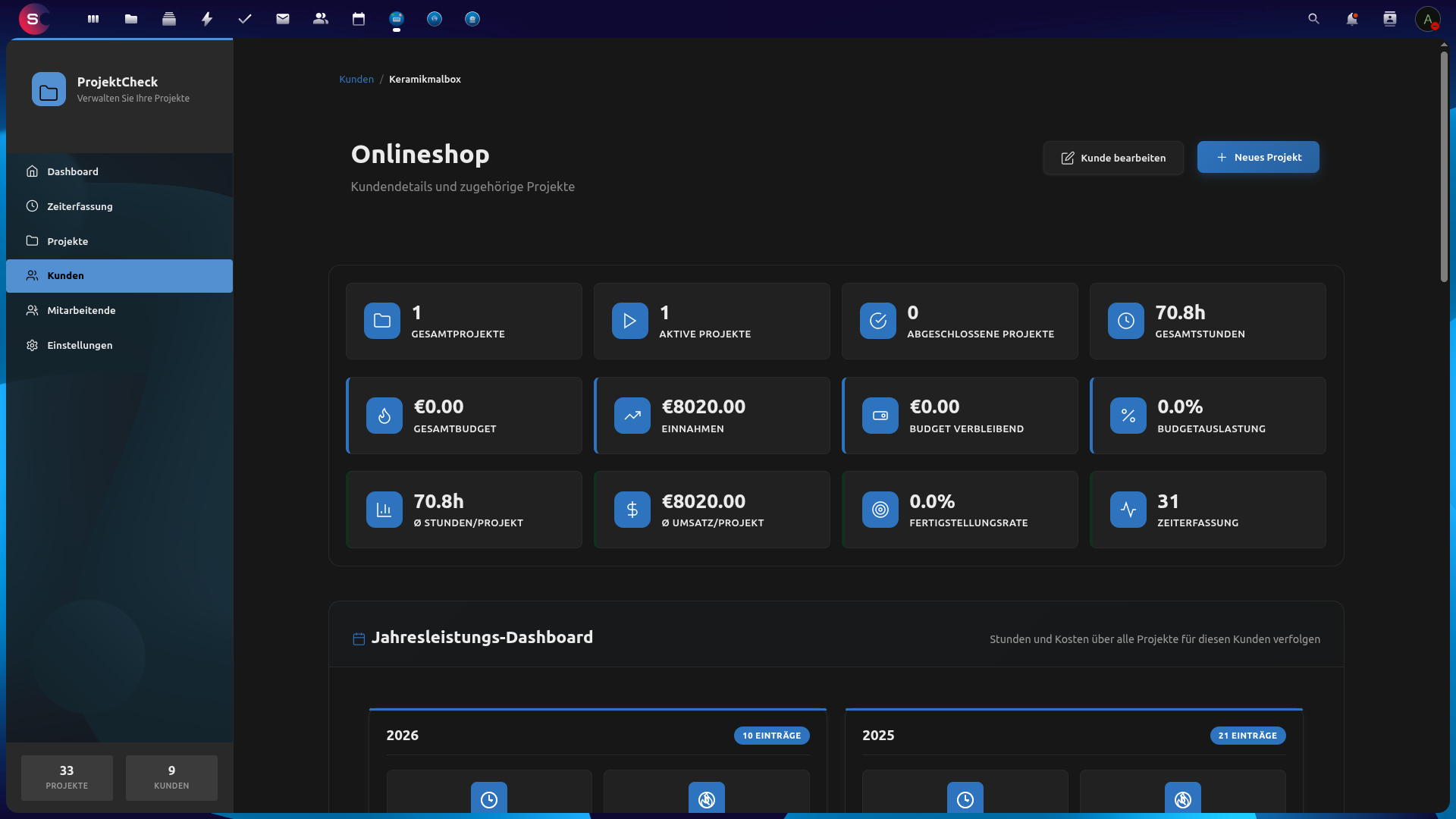The height and width of the screenshot is (819, 1456).
Task: Select the Dashboard sidebar entry
Action: pos(72,171)
